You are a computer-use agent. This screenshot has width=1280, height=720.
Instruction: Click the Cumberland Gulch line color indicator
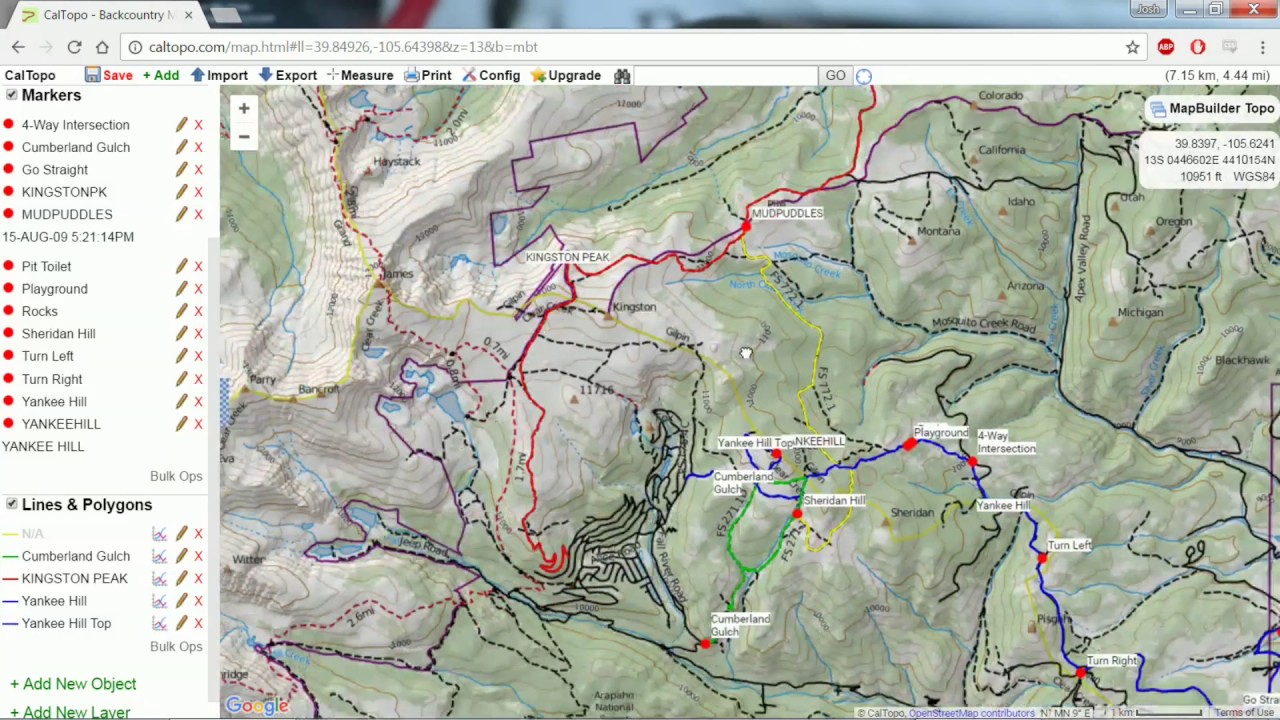(x=10, y=556)
